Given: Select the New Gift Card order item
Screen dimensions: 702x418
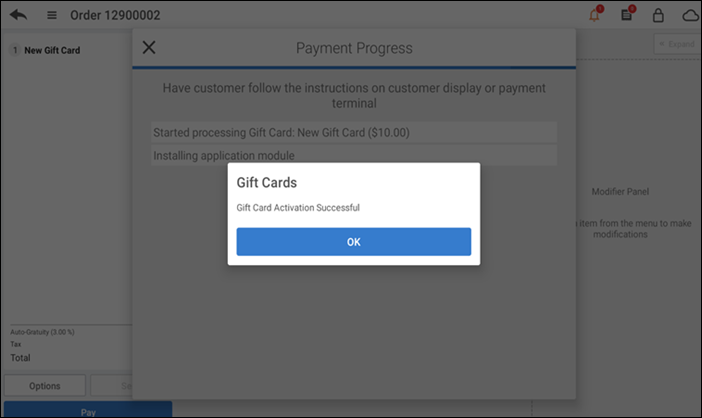Looking at the screenshot, I should tap(52, 50).
